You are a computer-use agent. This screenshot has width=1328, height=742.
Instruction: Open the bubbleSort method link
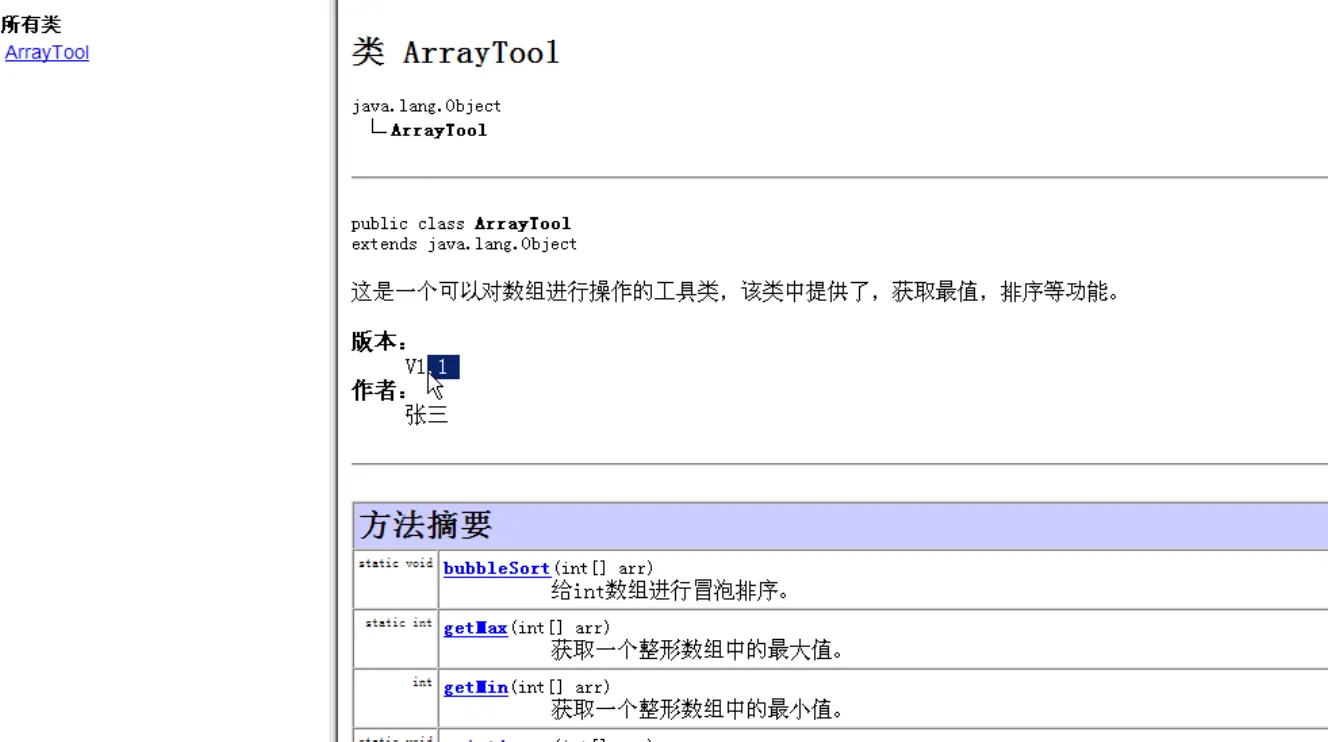pos(496,568)
